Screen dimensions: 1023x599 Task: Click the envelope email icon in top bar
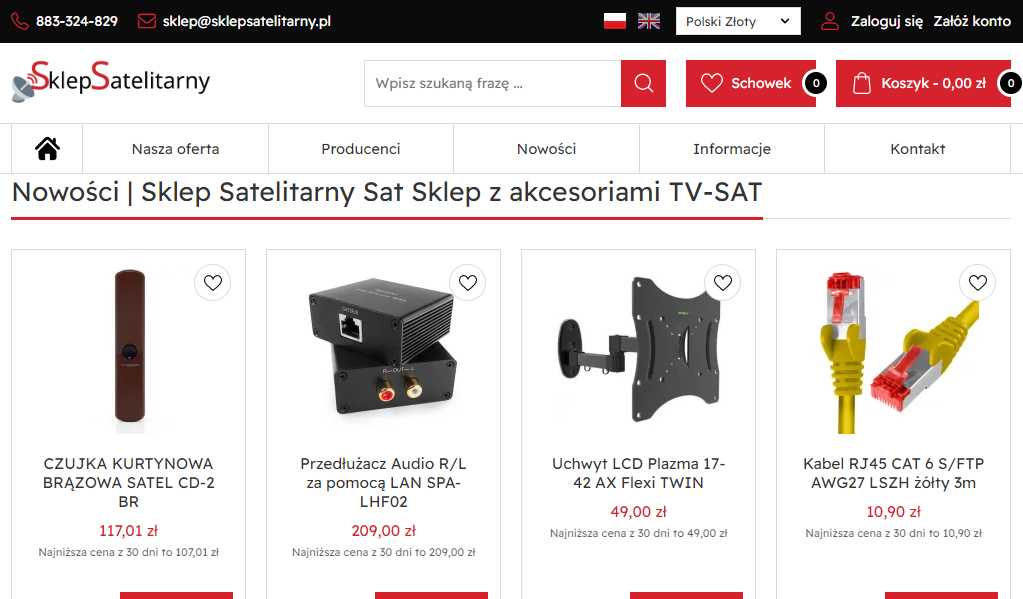click(x=147, y=21)
